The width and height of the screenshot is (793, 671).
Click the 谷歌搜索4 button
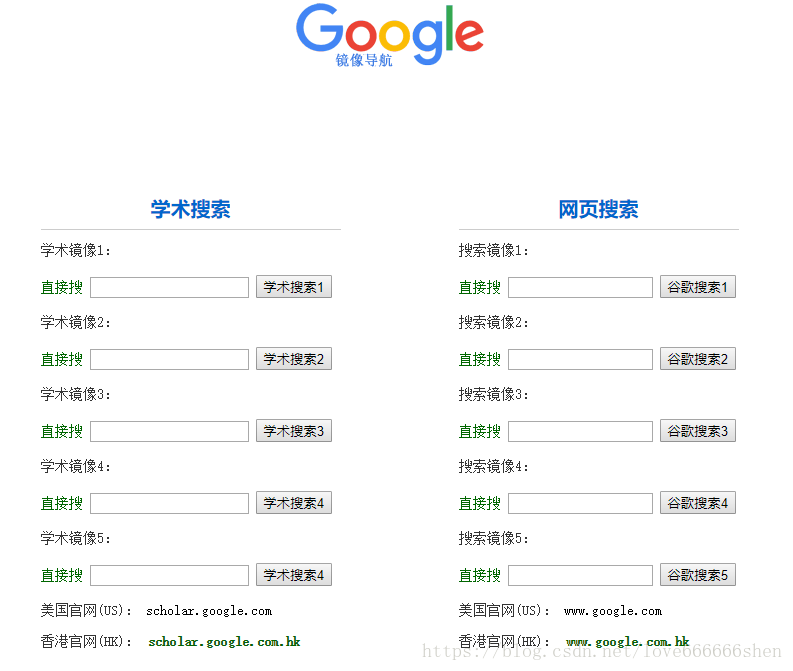coord(698,503)
